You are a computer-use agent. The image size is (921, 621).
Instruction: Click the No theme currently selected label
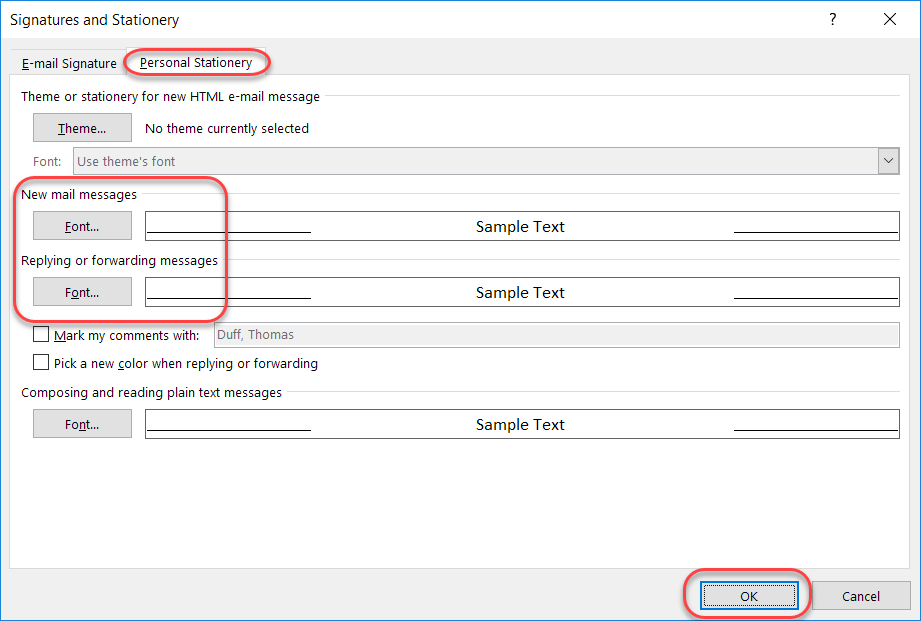point(227,127)
